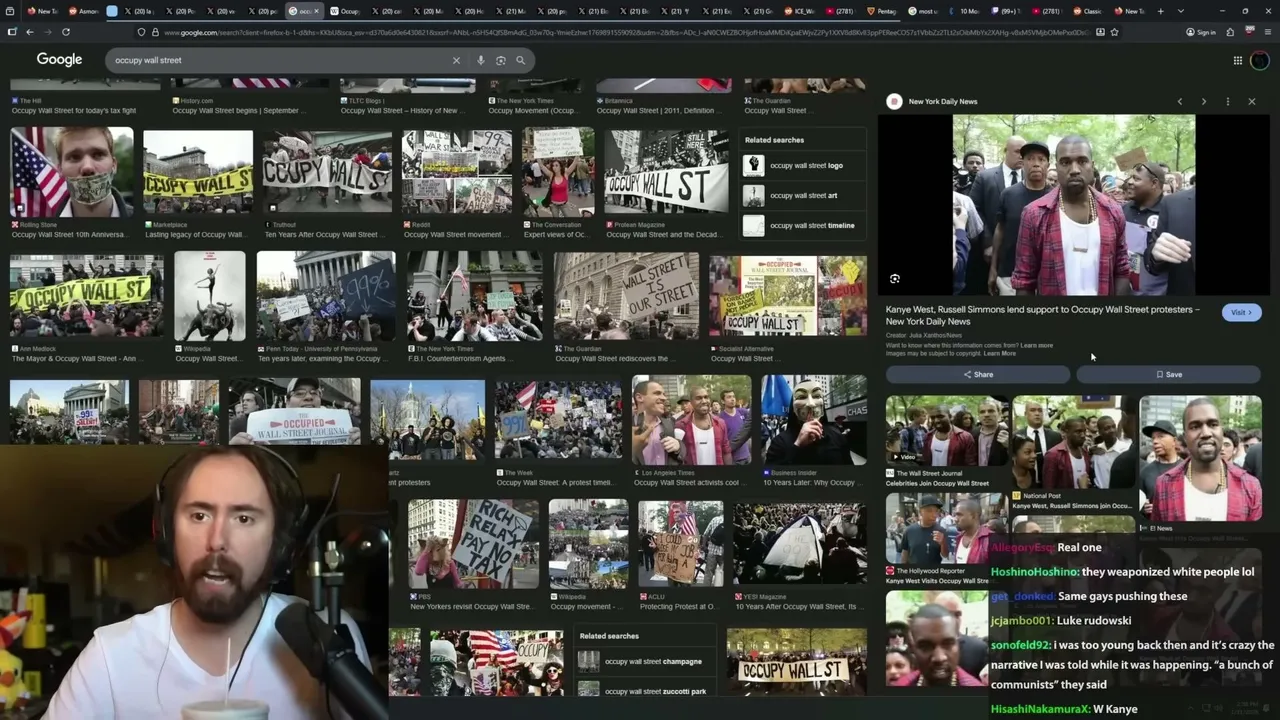
Task: Open the PBS 'Rich Relax Pay No Tax' image
Action: click(474, 543)
